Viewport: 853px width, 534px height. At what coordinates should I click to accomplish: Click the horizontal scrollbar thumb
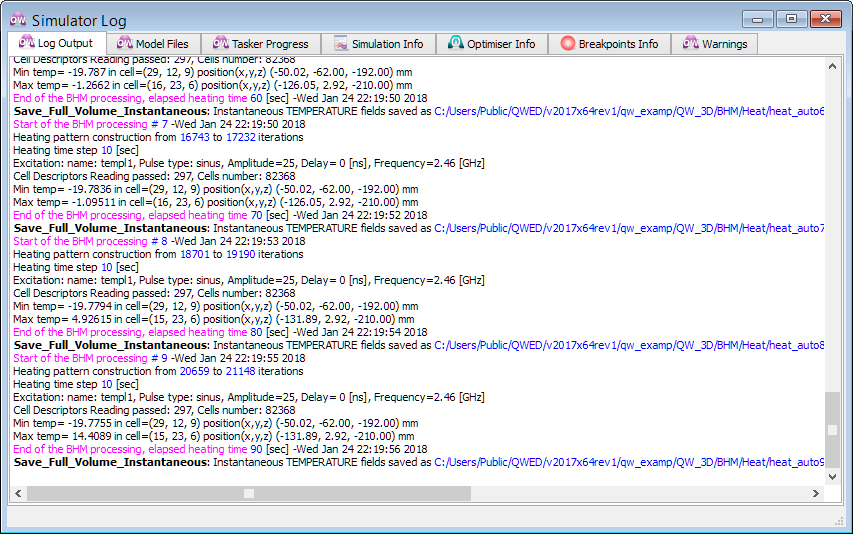(x=250, y=493)
